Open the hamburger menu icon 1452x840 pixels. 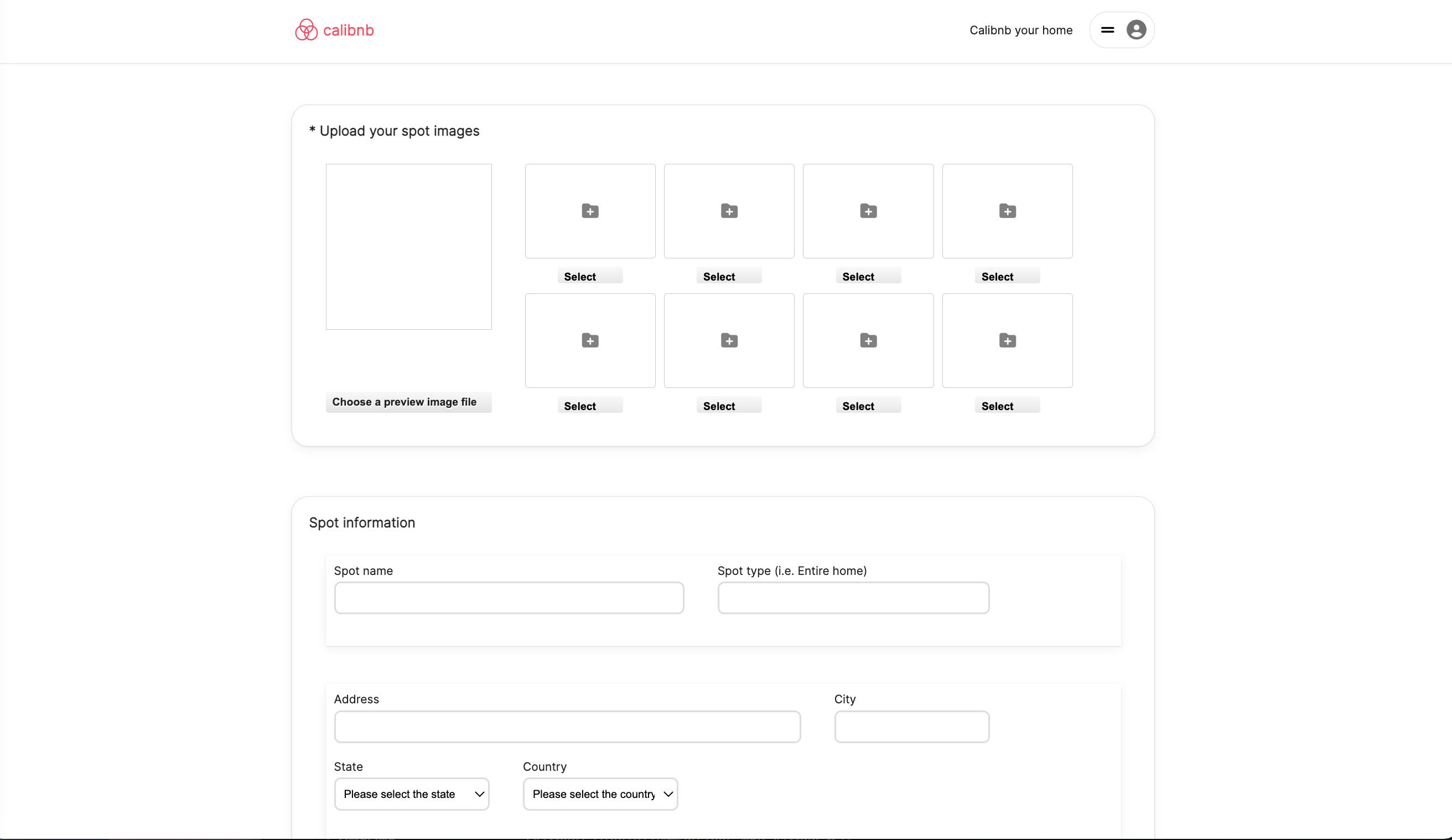[x=1107, y=30]
